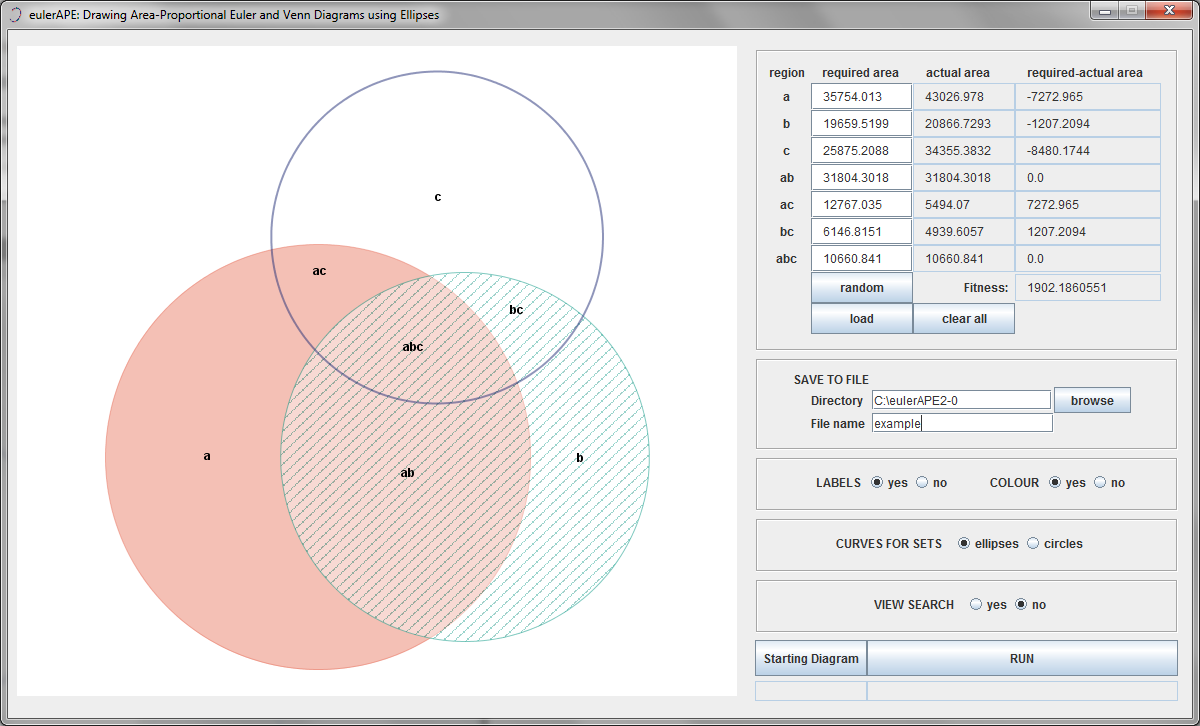Select COLOUR no radio button
The image size is (1200, 726).
(x=1100, y=482)
